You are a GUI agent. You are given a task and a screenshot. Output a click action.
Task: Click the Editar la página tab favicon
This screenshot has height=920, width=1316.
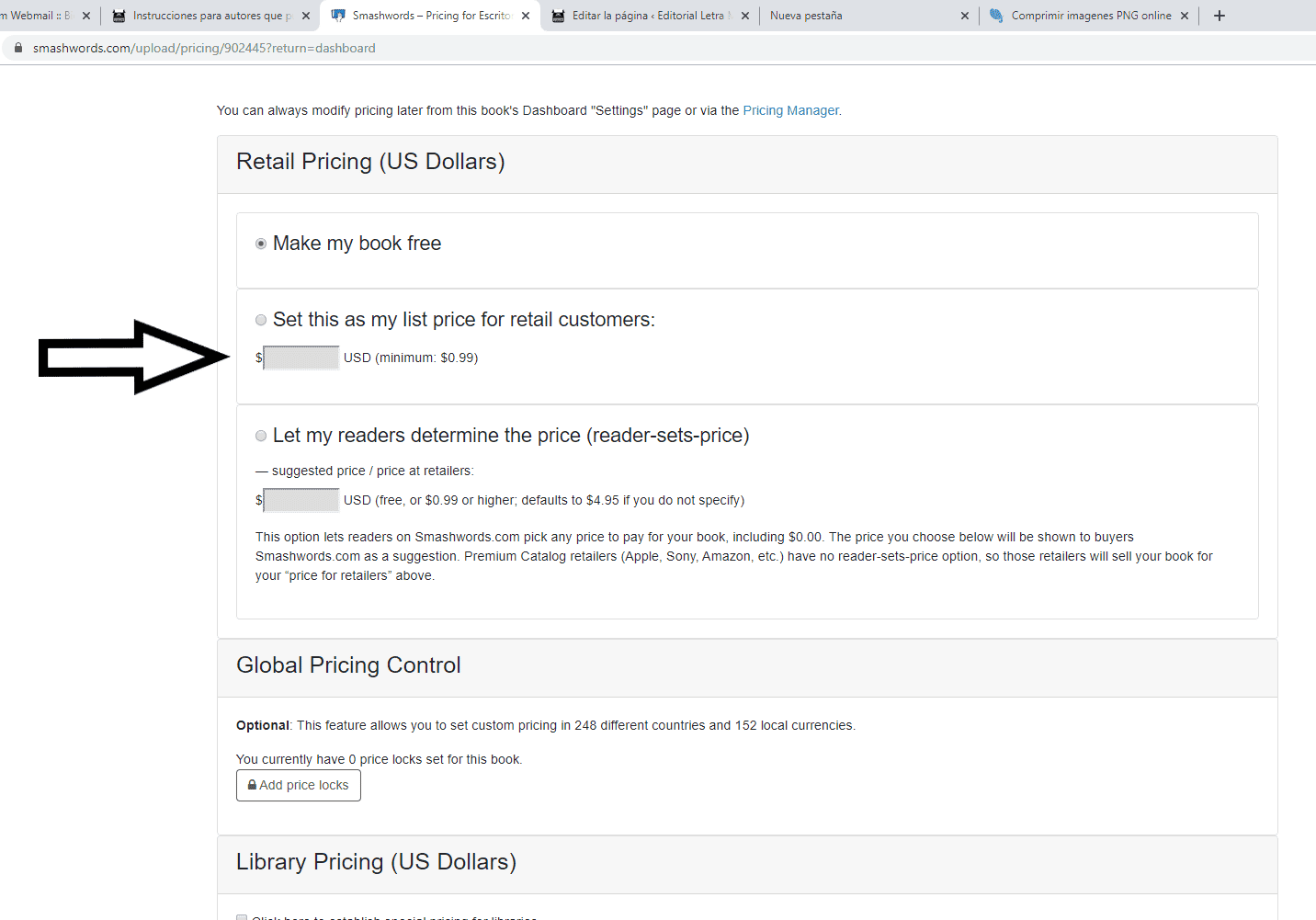tap(558, 16)
